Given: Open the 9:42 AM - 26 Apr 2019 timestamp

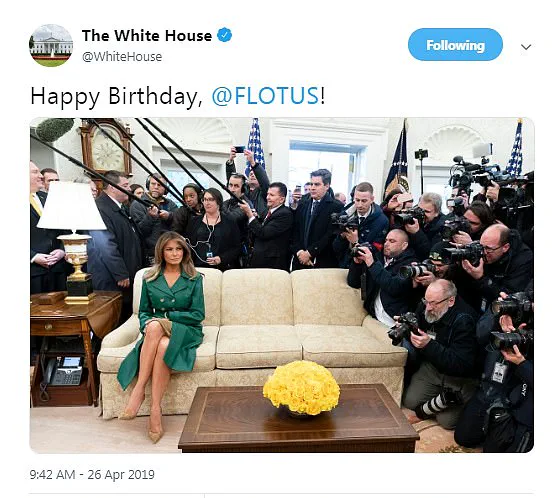Looking at the screenshot, I should 92,474.
